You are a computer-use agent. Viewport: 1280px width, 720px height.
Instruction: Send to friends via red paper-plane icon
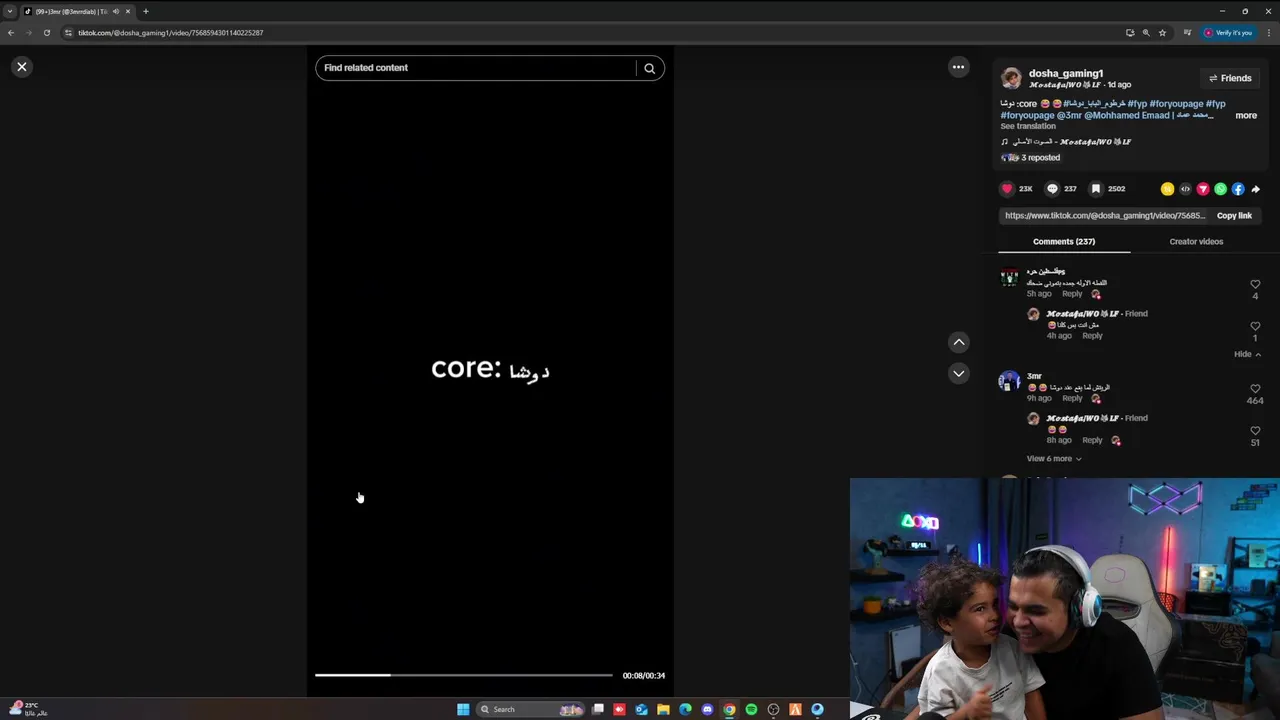tap(1203, 189)
